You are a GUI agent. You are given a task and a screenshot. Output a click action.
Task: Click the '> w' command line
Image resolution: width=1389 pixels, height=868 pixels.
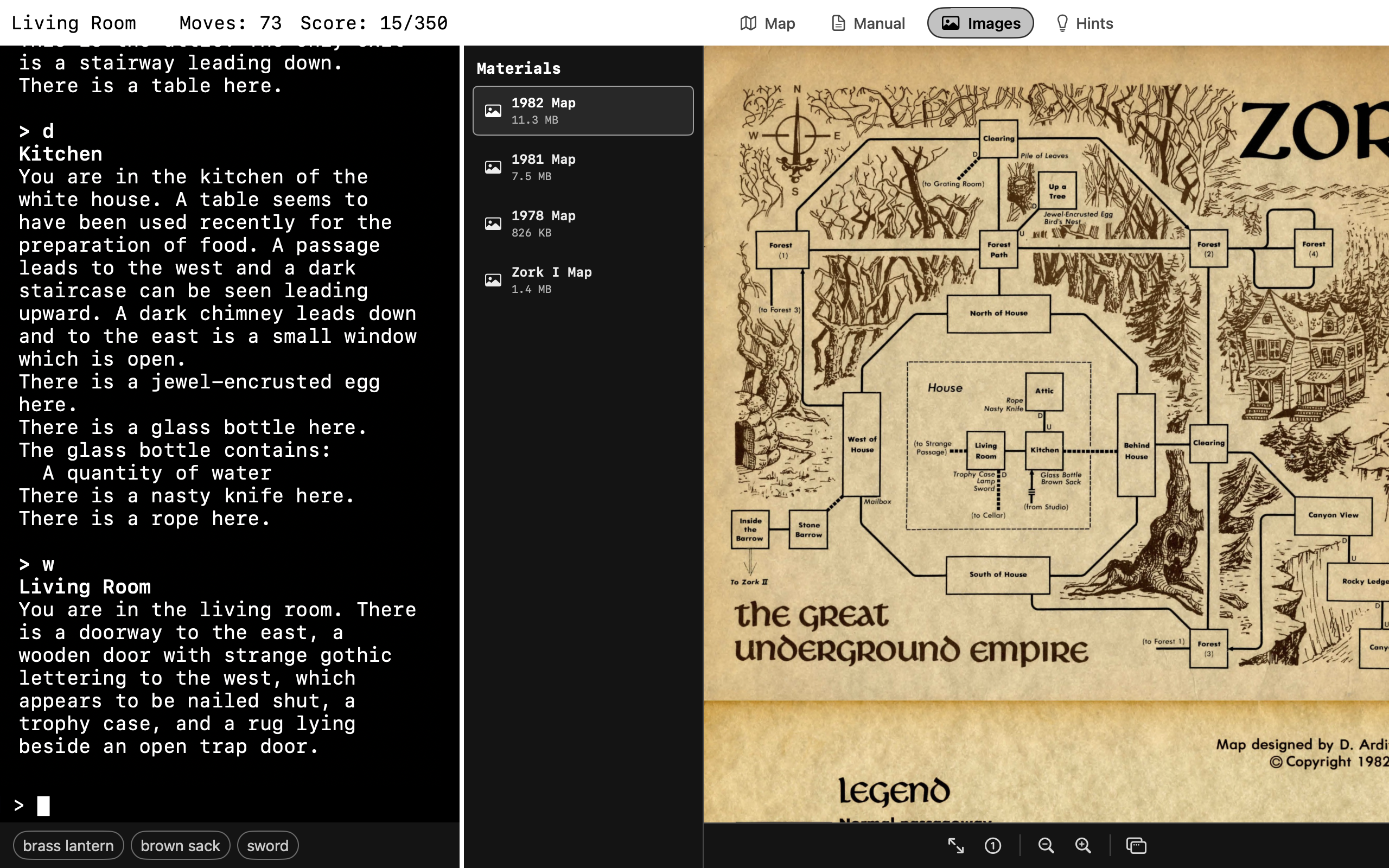tap(37, 564)
